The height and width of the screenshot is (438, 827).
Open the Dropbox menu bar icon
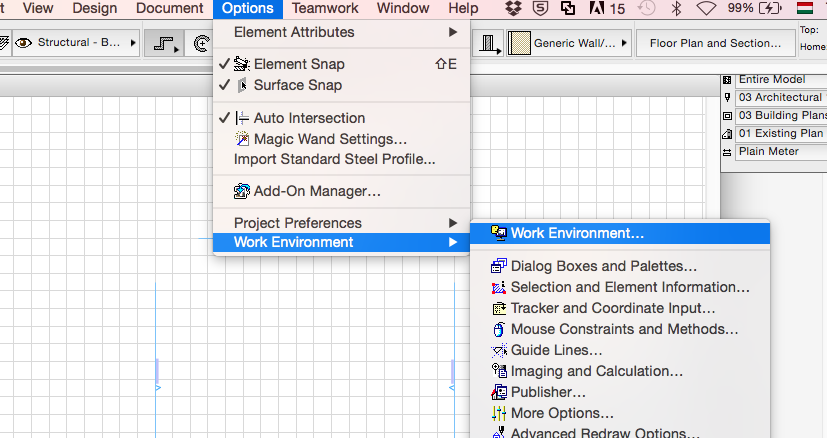pos(514,9)
